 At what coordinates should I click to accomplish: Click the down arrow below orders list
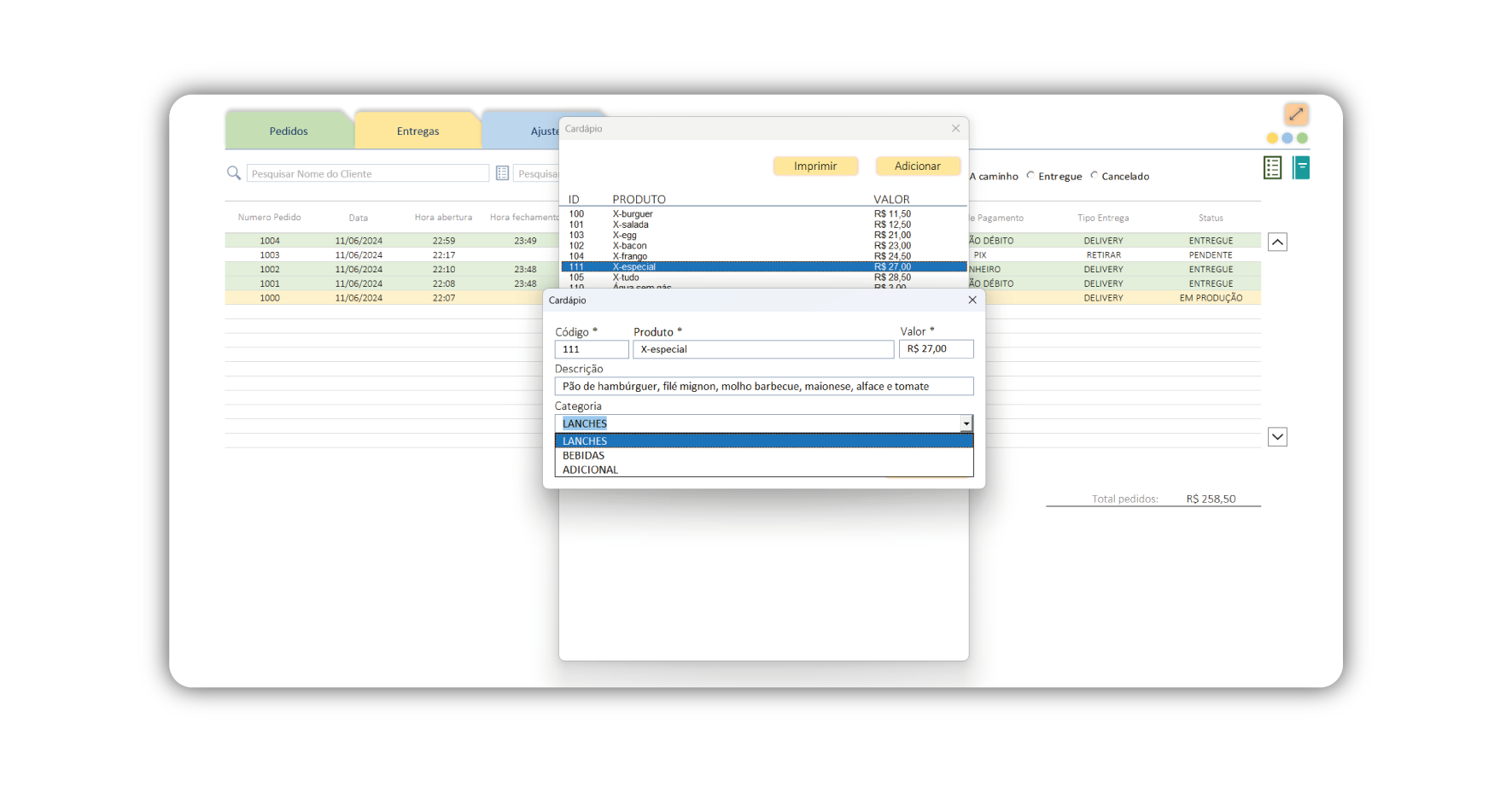(x=1277, y=437)
